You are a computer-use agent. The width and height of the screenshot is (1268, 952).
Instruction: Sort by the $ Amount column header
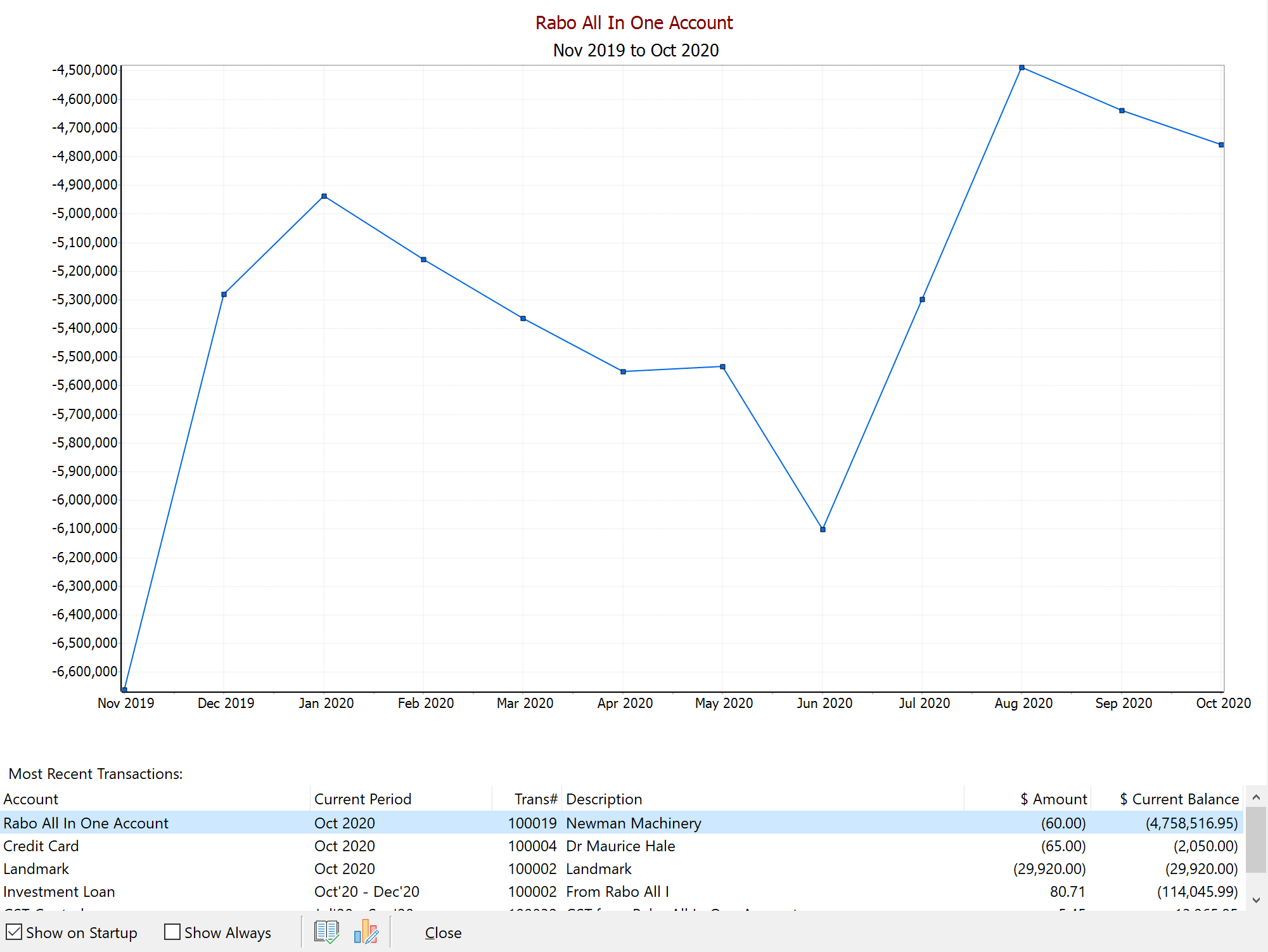(x=1027, y=799)
